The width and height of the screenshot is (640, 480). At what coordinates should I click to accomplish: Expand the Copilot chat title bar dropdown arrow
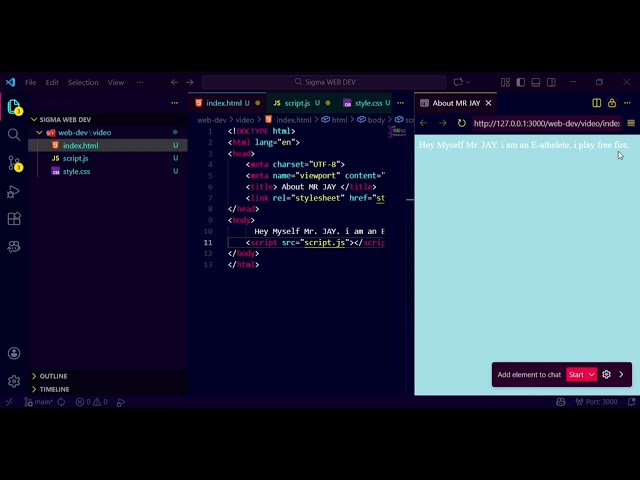pos(468,82)
